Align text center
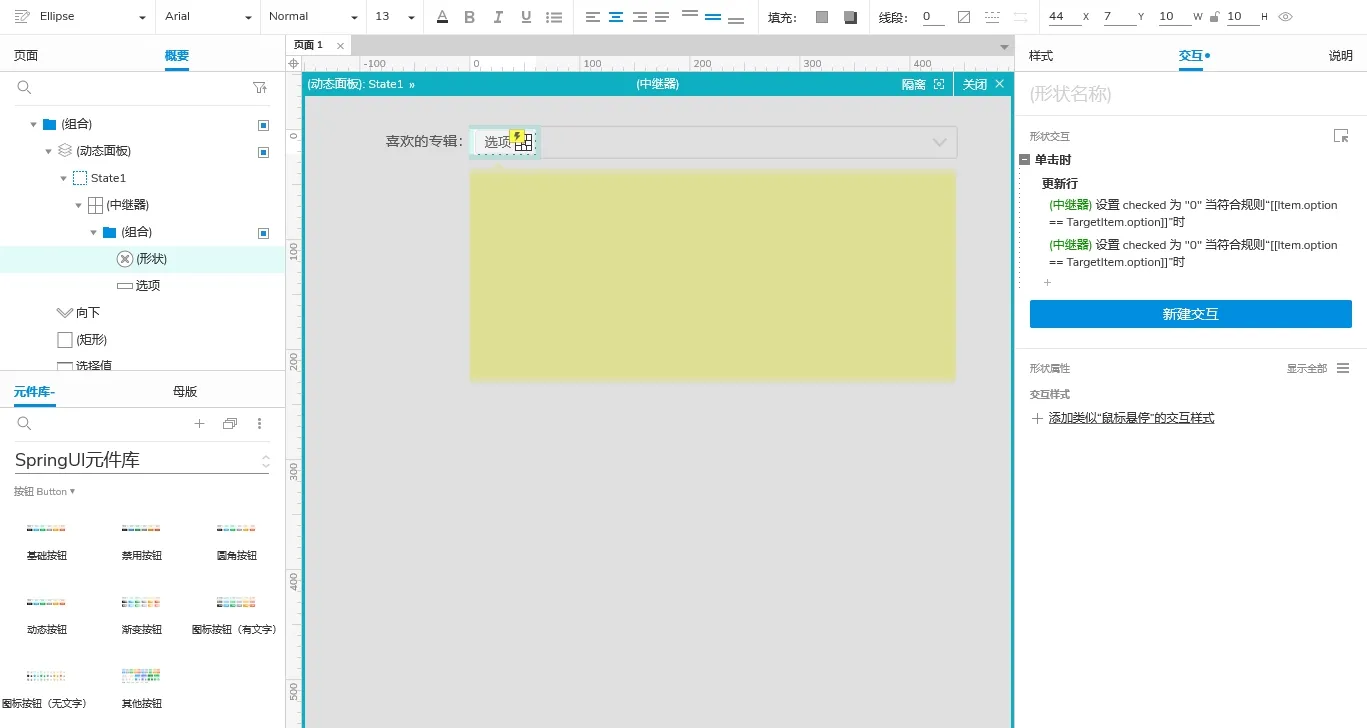This screenshot has height=728, width=1367. [x=616, y=17]
